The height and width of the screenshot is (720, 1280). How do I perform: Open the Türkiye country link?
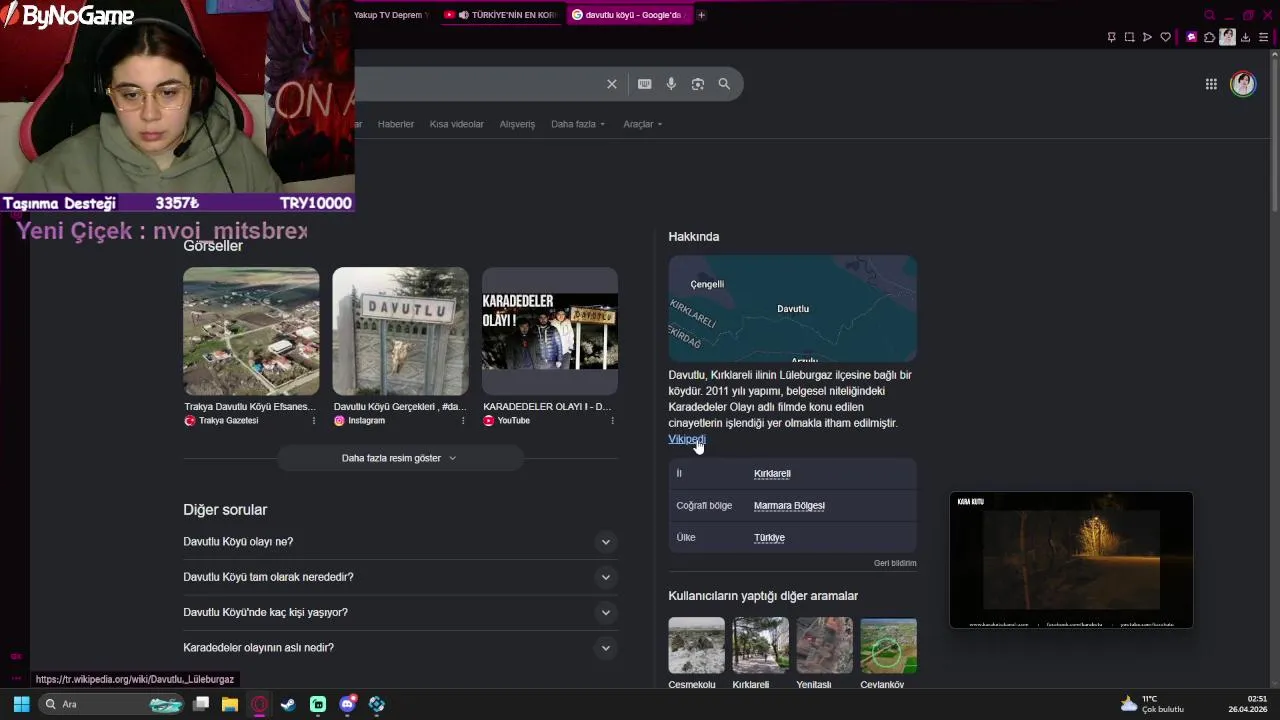pyautogui.click(x=769, y=538)
